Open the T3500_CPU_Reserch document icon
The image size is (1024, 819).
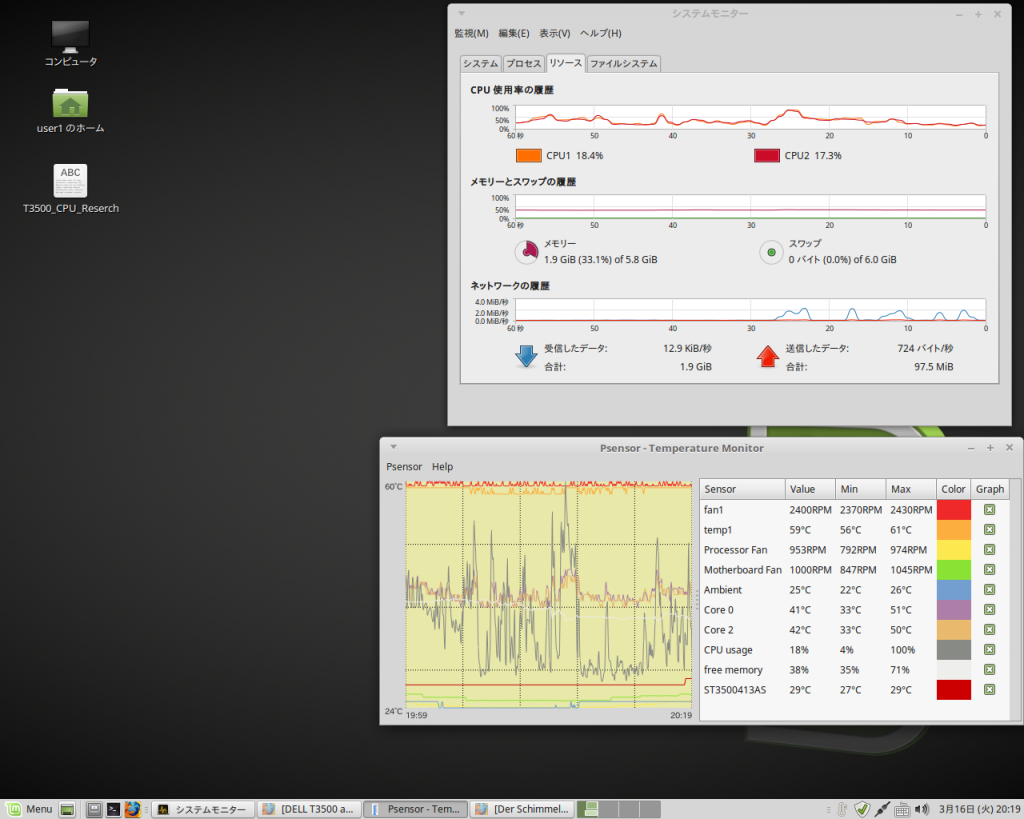(70, 181)
